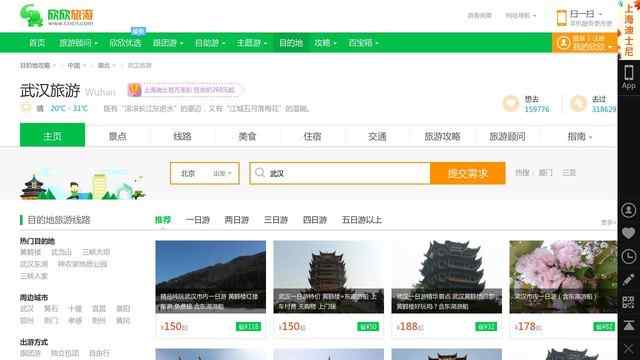Click 自由行 under 出游方式
The width and height of the screenshot is (640, 360).
(x=99, y=353)
